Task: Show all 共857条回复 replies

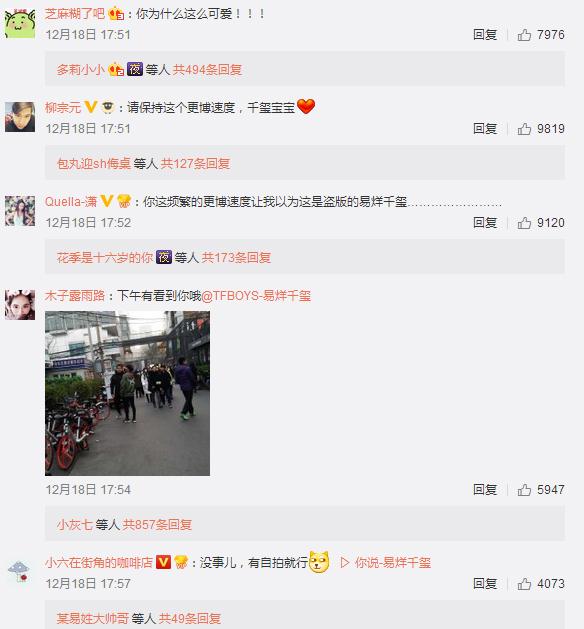Action: [157, 525]
